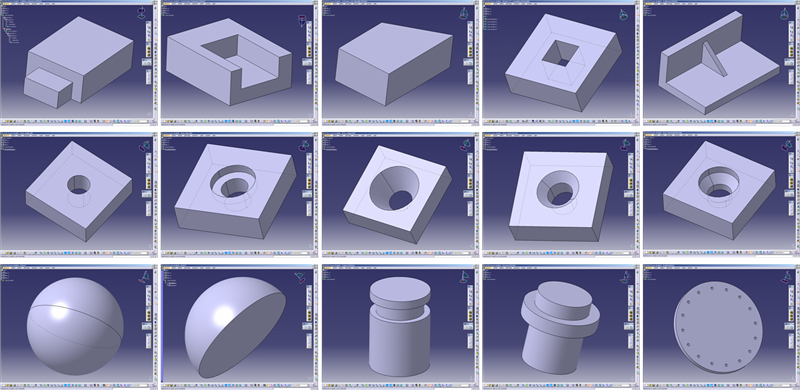This screenshot has height=390, width=800.
Task: Click the compass in the flanged shaft screenshot
Action: [x=625, y=278]
